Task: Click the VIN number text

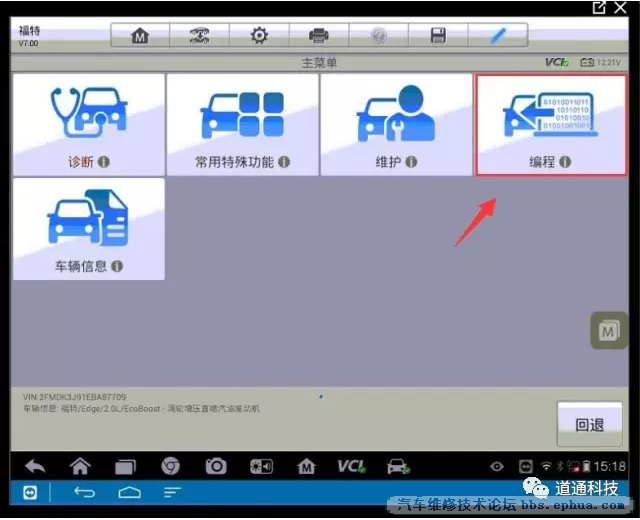Action: [74, 397]
